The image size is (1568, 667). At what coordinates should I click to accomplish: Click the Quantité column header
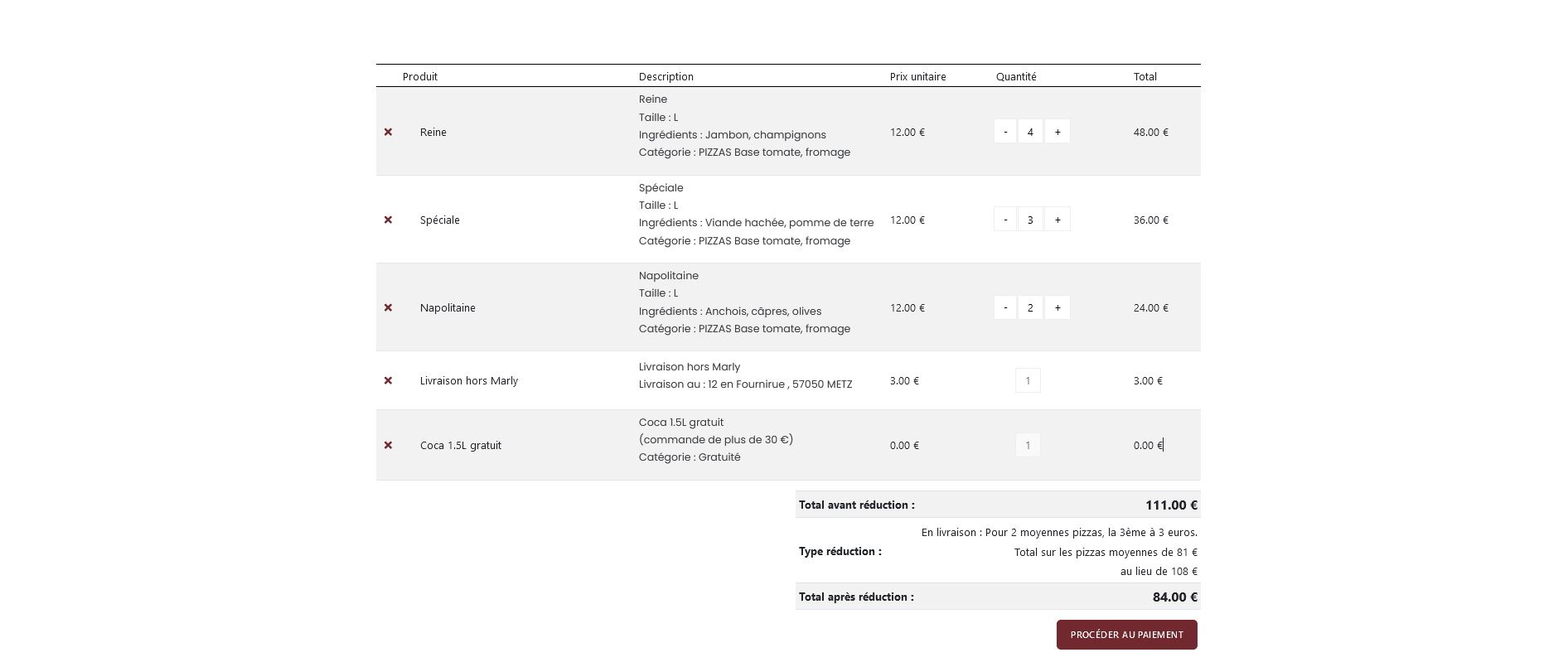1016,76
